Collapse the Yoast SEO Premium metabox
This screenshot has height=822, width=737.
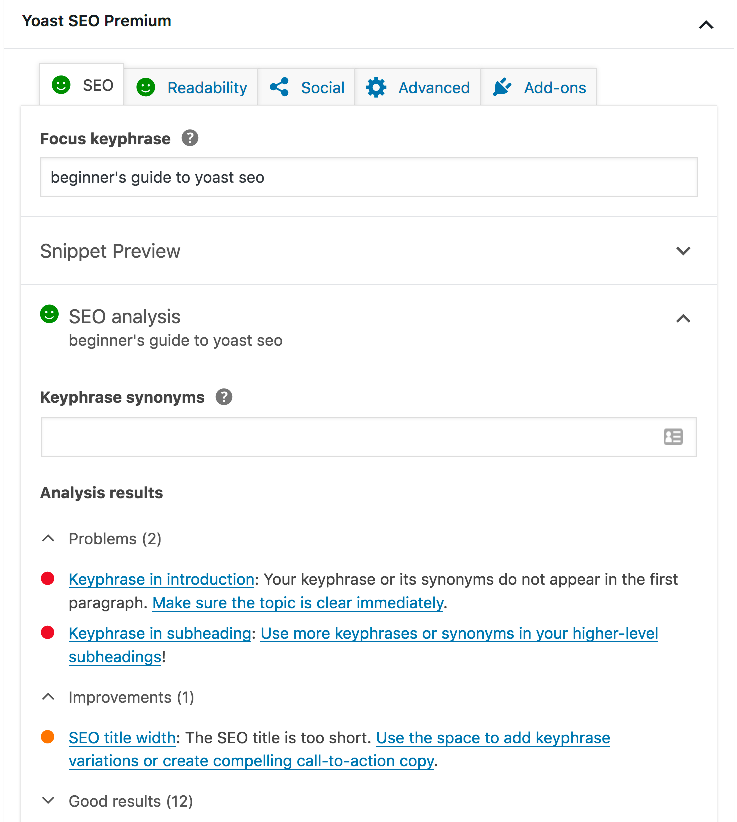(x=706, y=24)
